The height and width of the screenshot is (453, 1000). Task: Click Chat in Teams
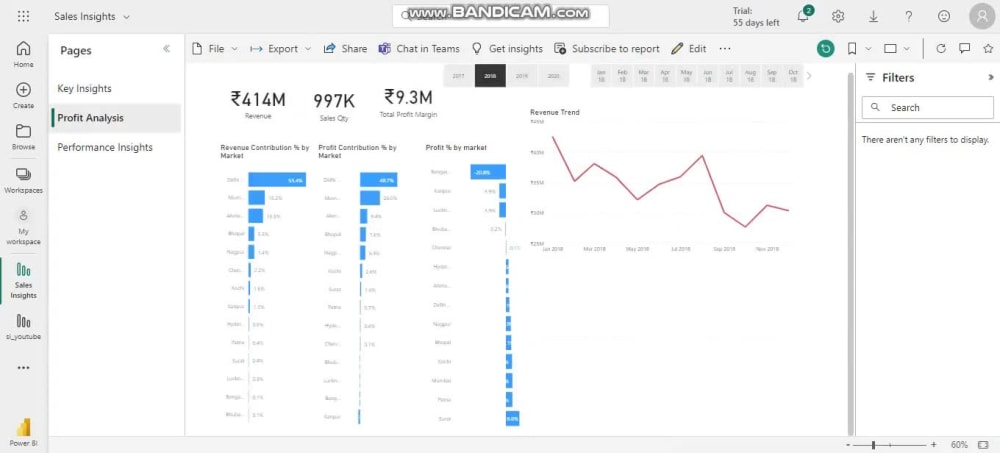[x=419, y=48]
